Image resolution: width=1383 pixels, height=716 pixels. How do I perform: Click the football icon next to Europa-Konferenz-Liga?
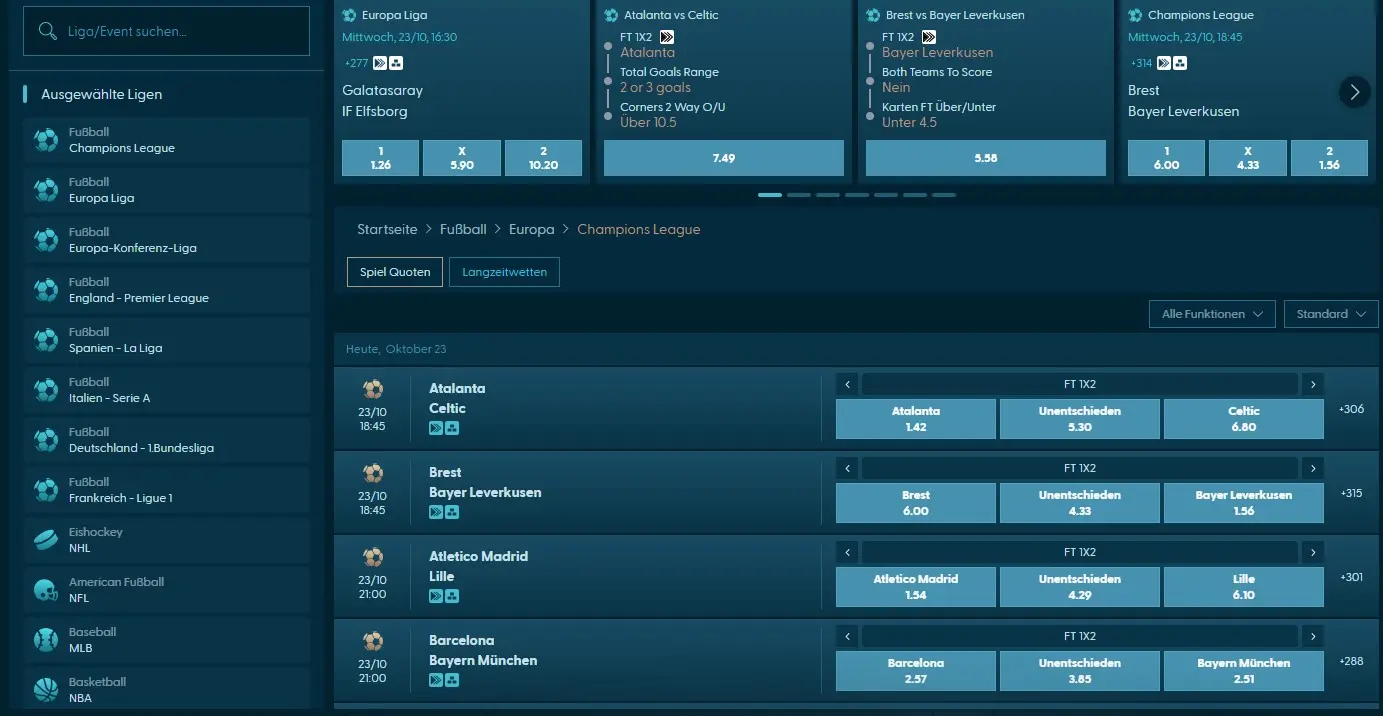[46, 240]
